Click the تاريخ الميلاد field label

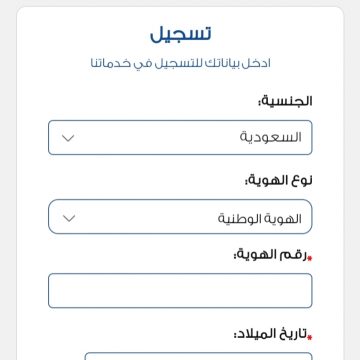(x=269, y=334)
